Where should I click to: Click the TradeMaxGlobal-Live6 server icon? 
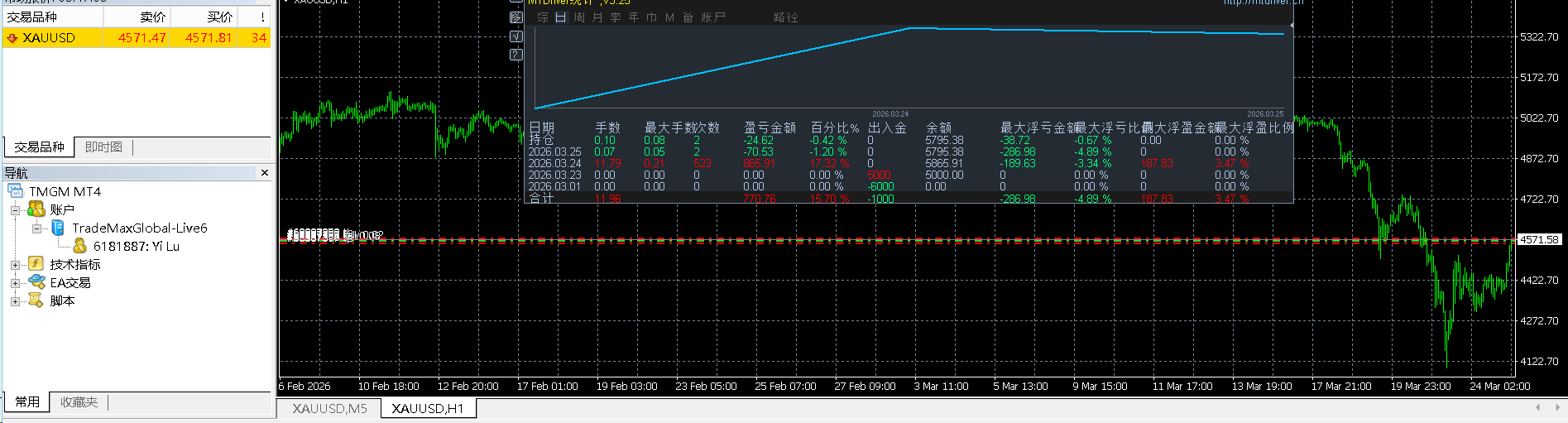(58, 228)
